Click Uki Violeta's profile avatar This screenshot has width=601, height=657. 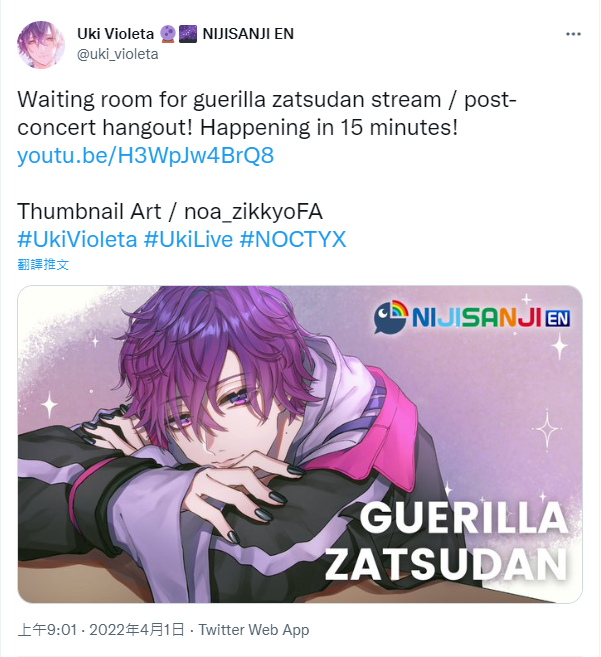[41, 45]
